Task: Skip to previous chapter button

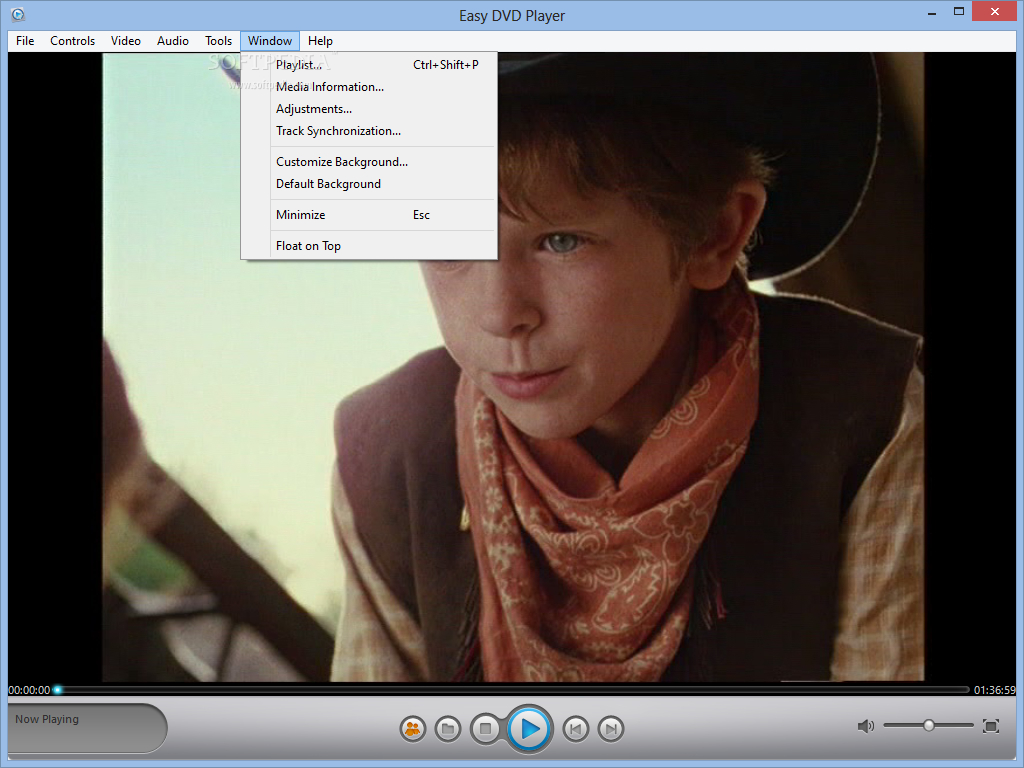Action: click(575, 728)
